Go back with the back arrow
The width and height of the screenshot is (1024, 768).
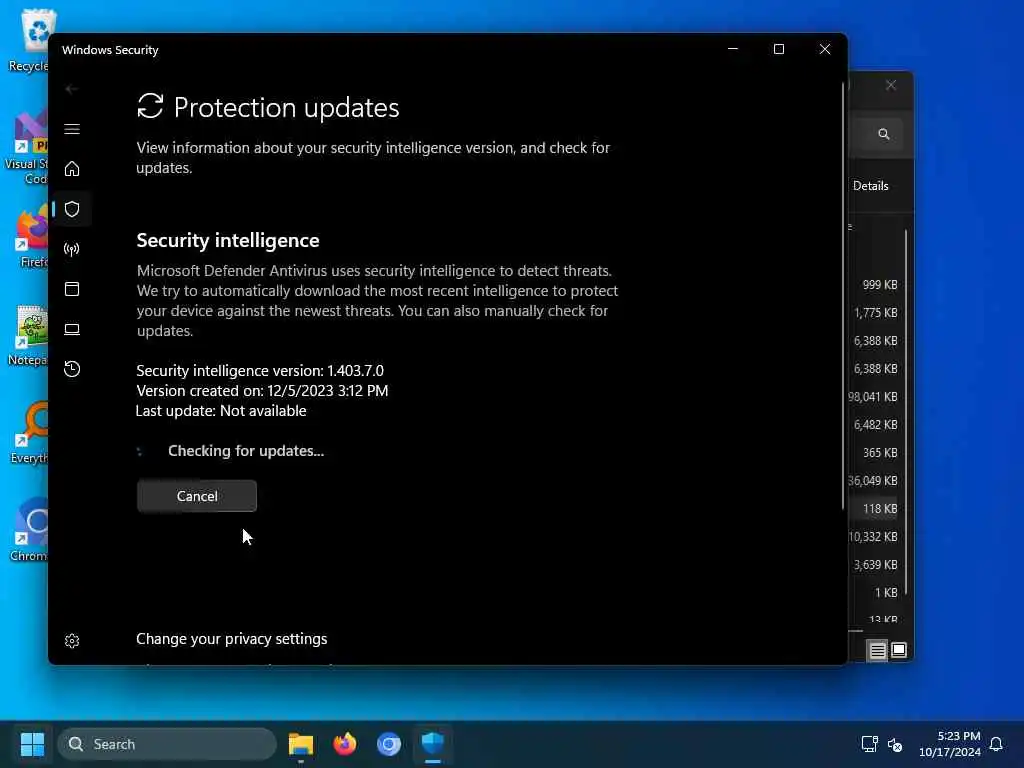coord(72,89)
